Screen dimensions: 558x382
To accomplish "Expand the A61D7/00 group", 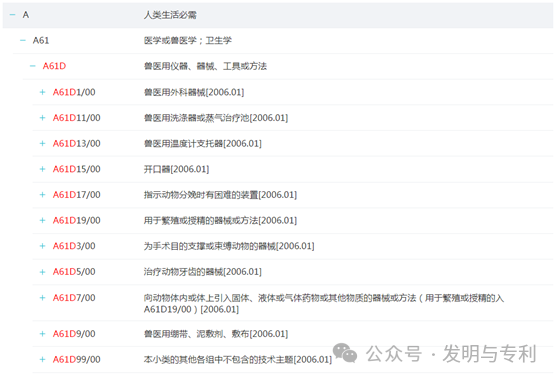I will coord(42,298).
